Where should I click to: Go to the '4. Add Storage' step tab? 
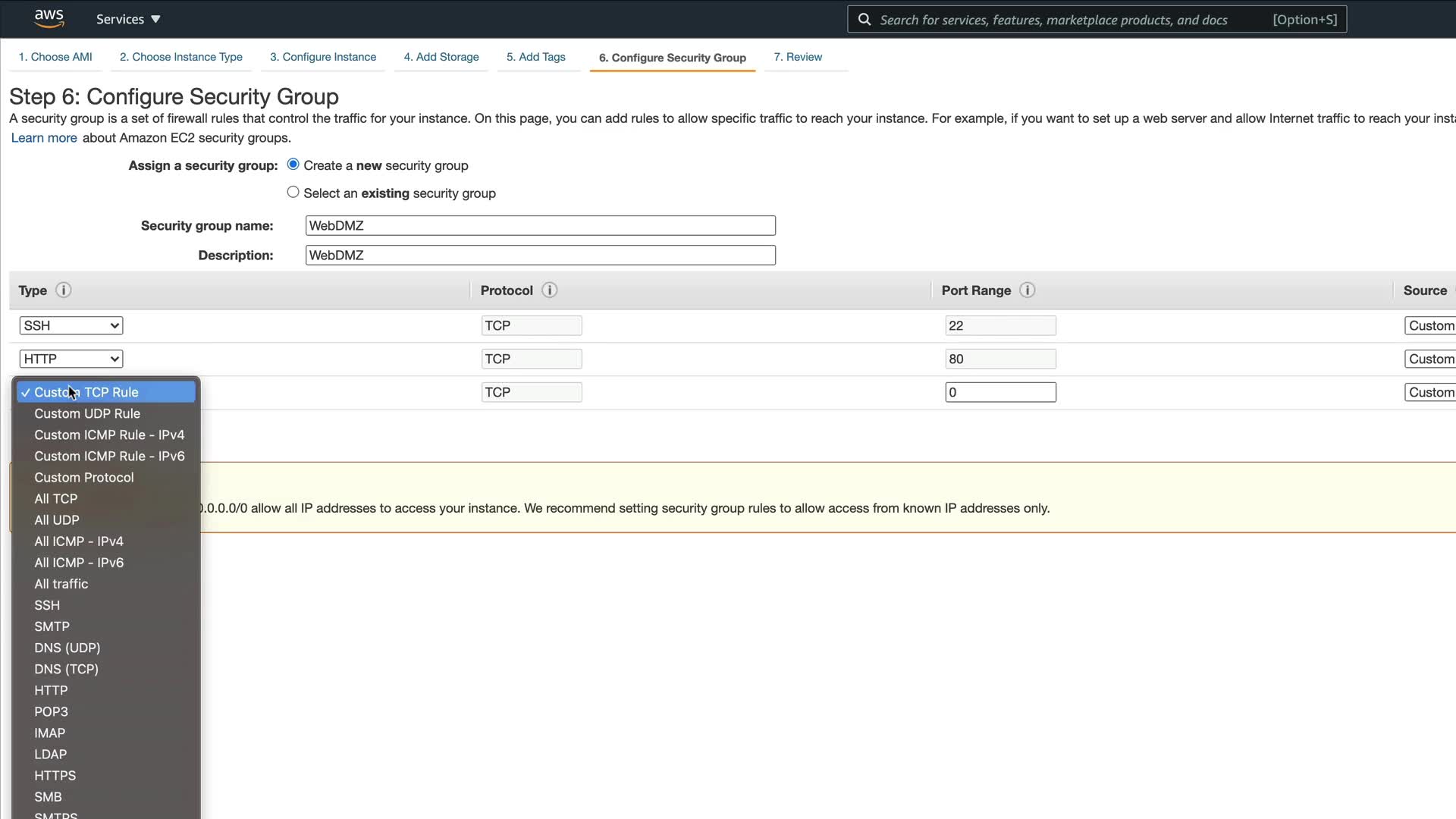point(441,57)
